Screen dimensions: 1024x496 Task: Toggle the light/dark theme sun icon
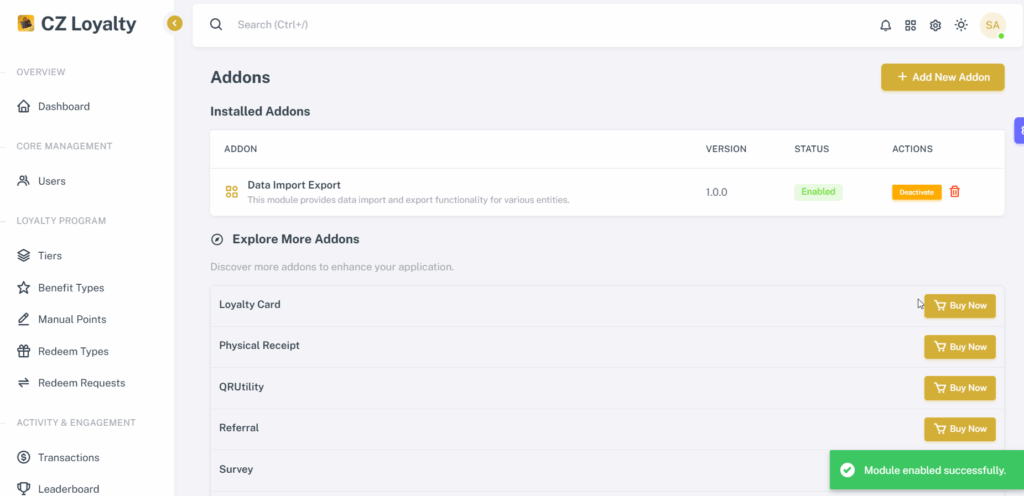(x=961, y=25)
